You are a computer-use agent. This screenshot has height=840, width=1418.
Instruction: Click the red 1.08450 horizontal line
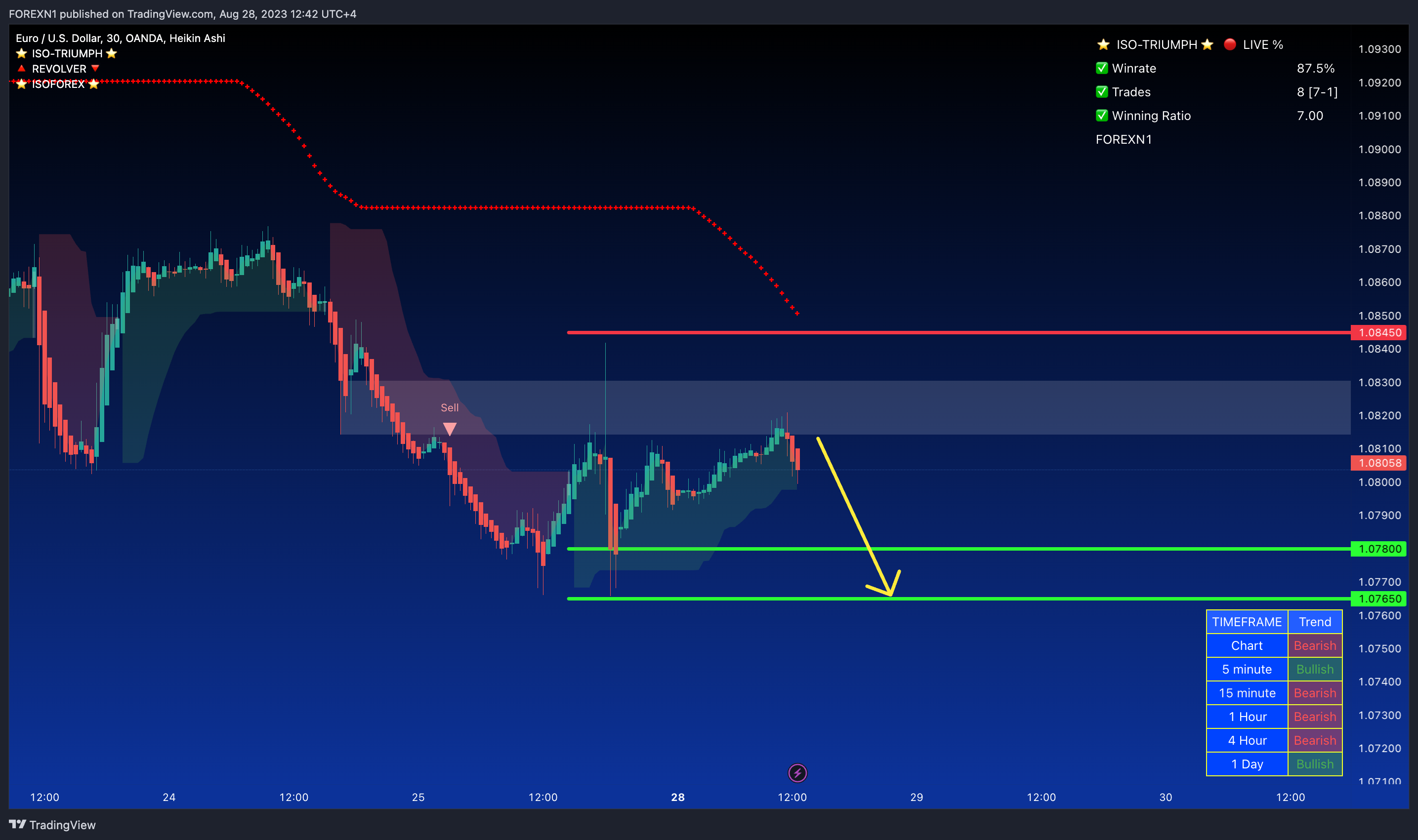click(959, 333)
